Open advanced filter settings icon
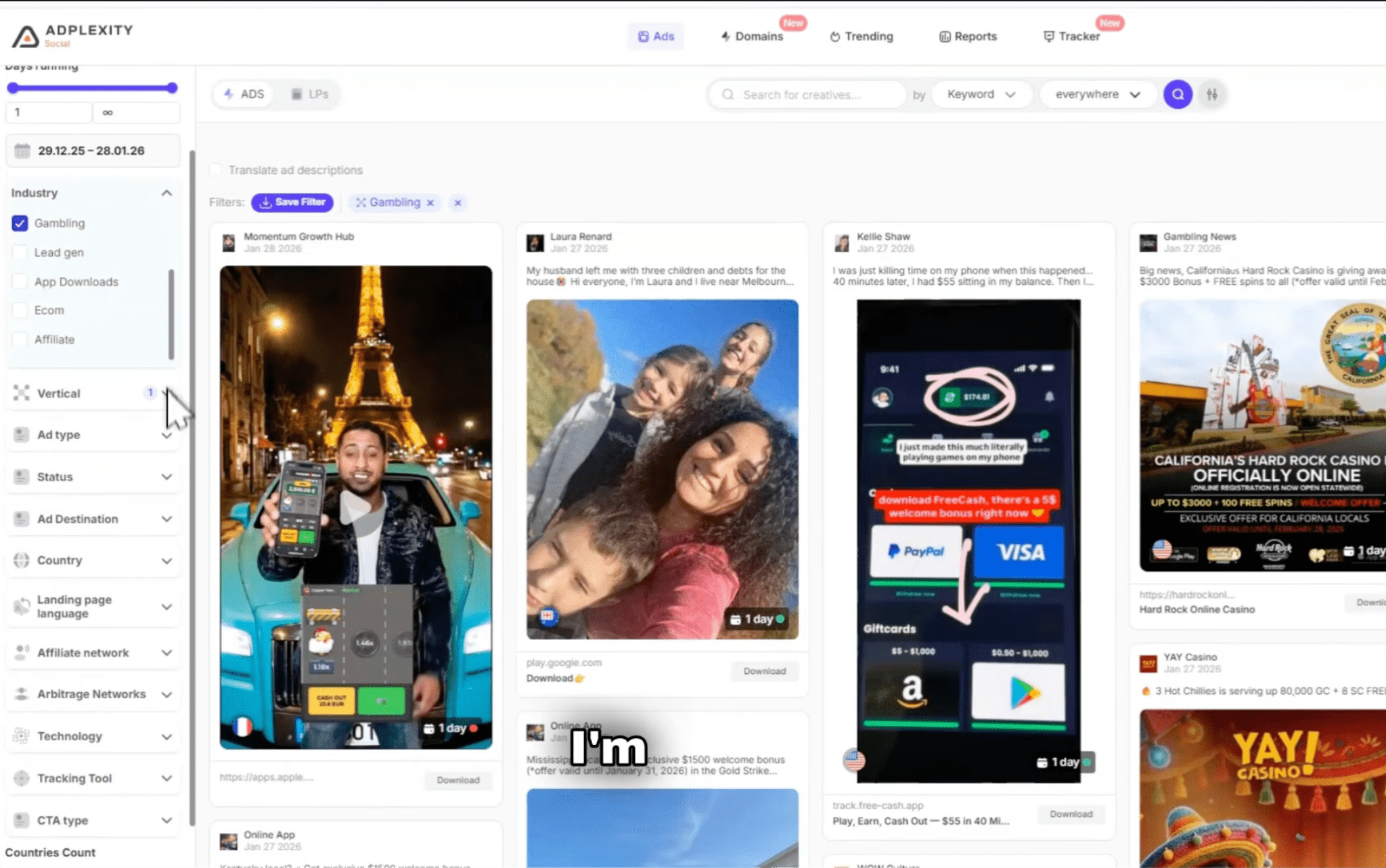1386x868 pixels. pos(1212,95)
